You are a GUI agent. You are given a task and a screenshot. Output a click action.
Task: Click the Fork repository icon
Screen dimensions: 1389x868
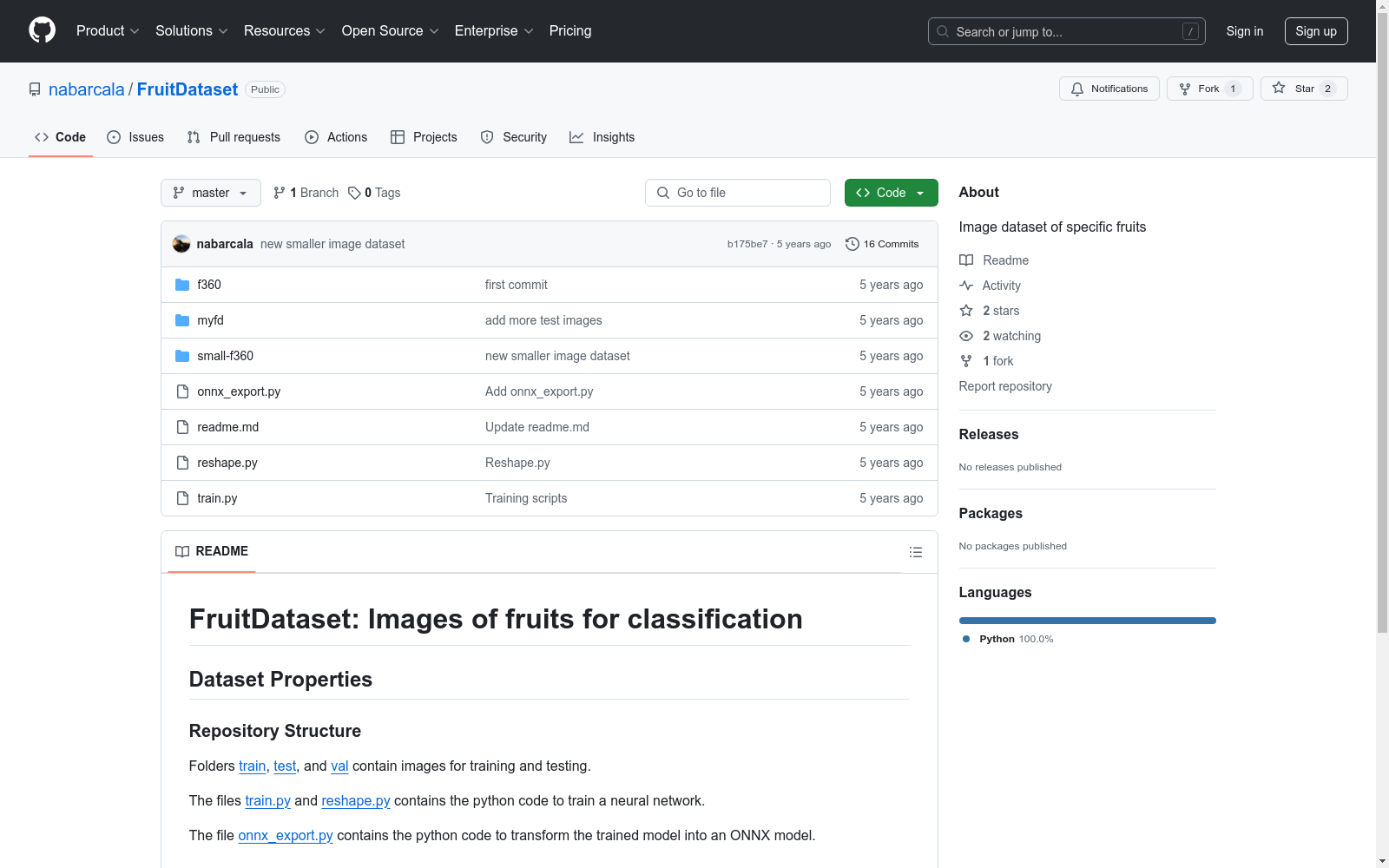(x=1185, y=89)
